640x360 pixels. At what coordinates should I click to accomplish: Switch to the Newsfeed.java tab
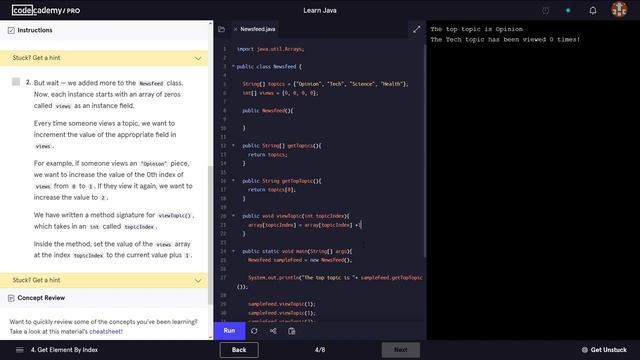pyautogui.click(x=258, y=29)
